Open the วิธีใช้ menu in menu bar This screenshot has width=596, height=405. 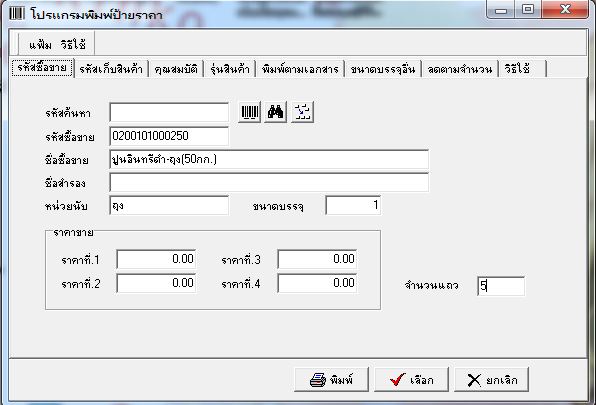pos(73,45)
